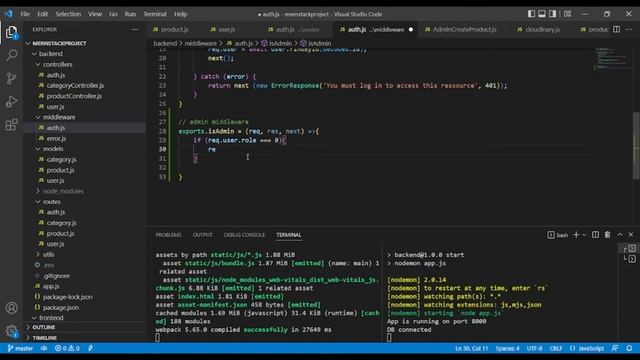640x360 pixels.
Task: Close the terminal panel
Action: (631, 235)
